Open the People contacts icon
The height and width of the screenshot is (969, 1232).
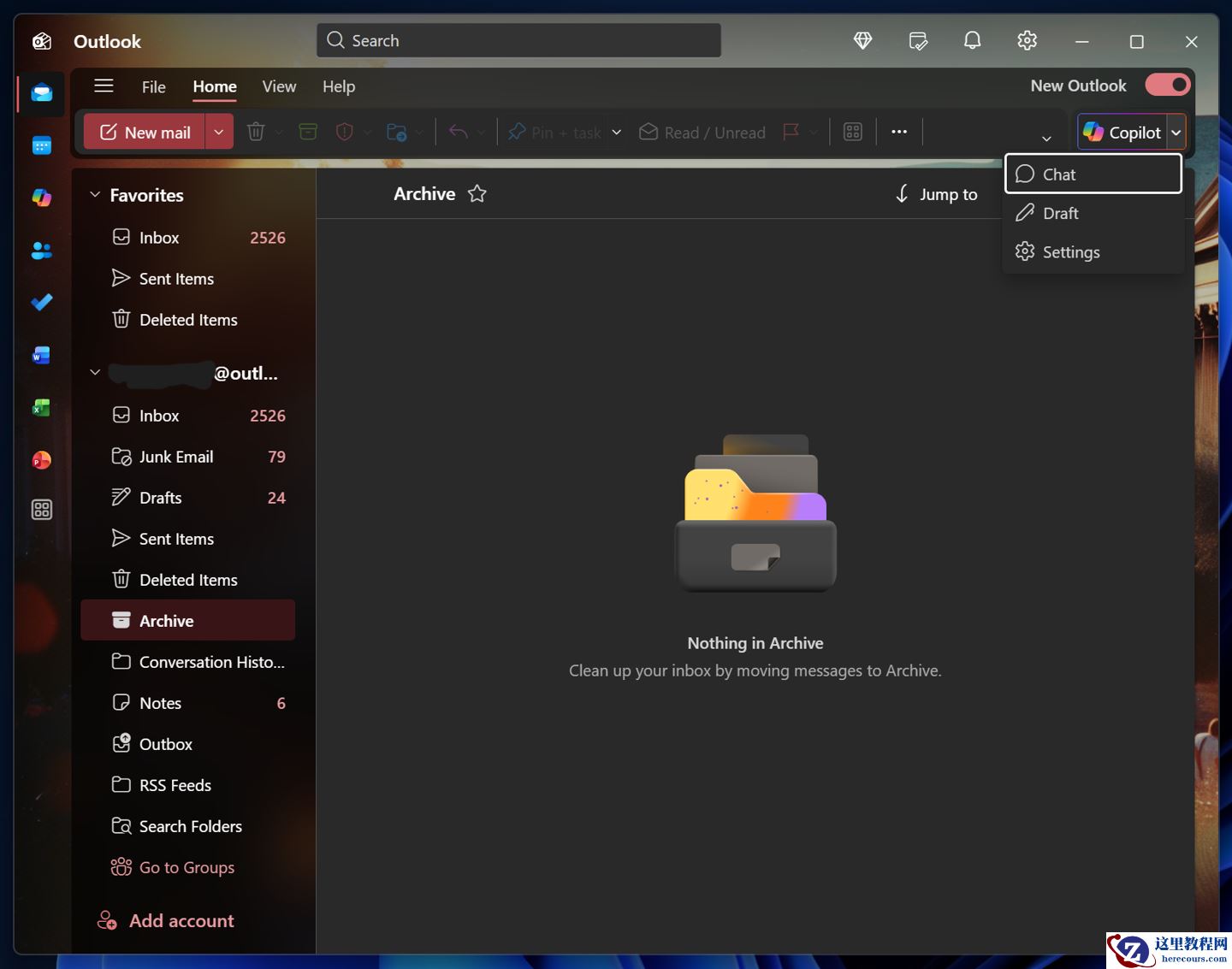[41, 251]
